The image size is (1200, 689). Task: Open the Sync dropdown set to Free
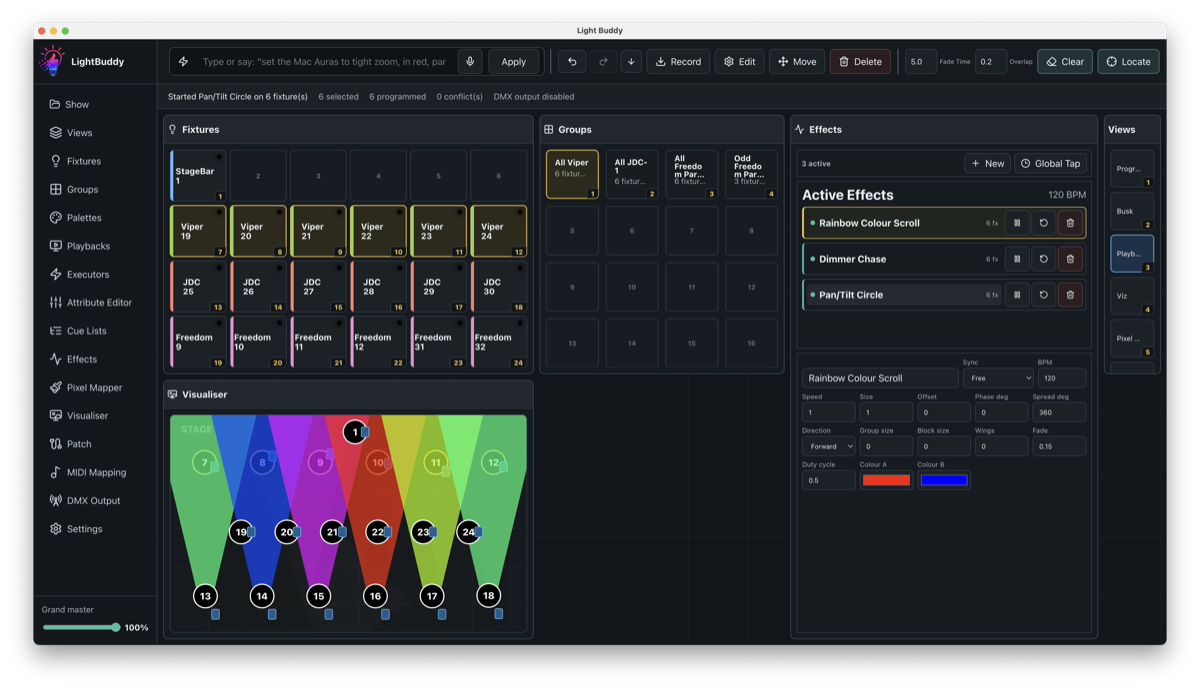tap(998, 378)
